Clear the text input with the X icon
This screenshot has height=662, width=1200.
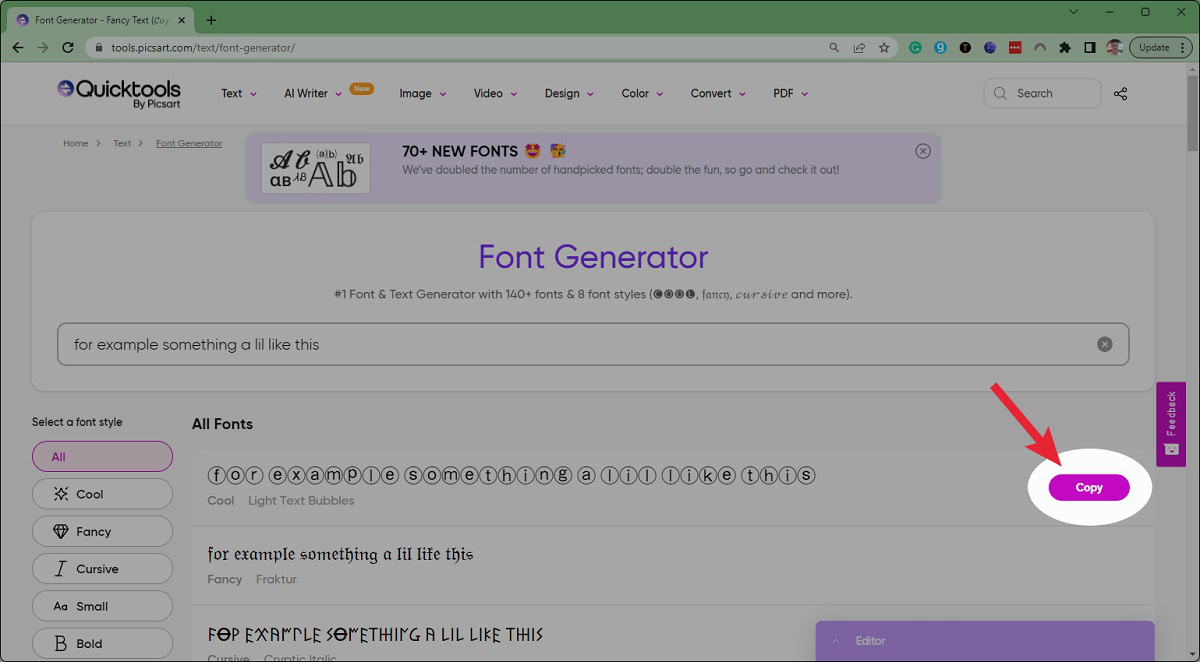(x=1105, y=344)
